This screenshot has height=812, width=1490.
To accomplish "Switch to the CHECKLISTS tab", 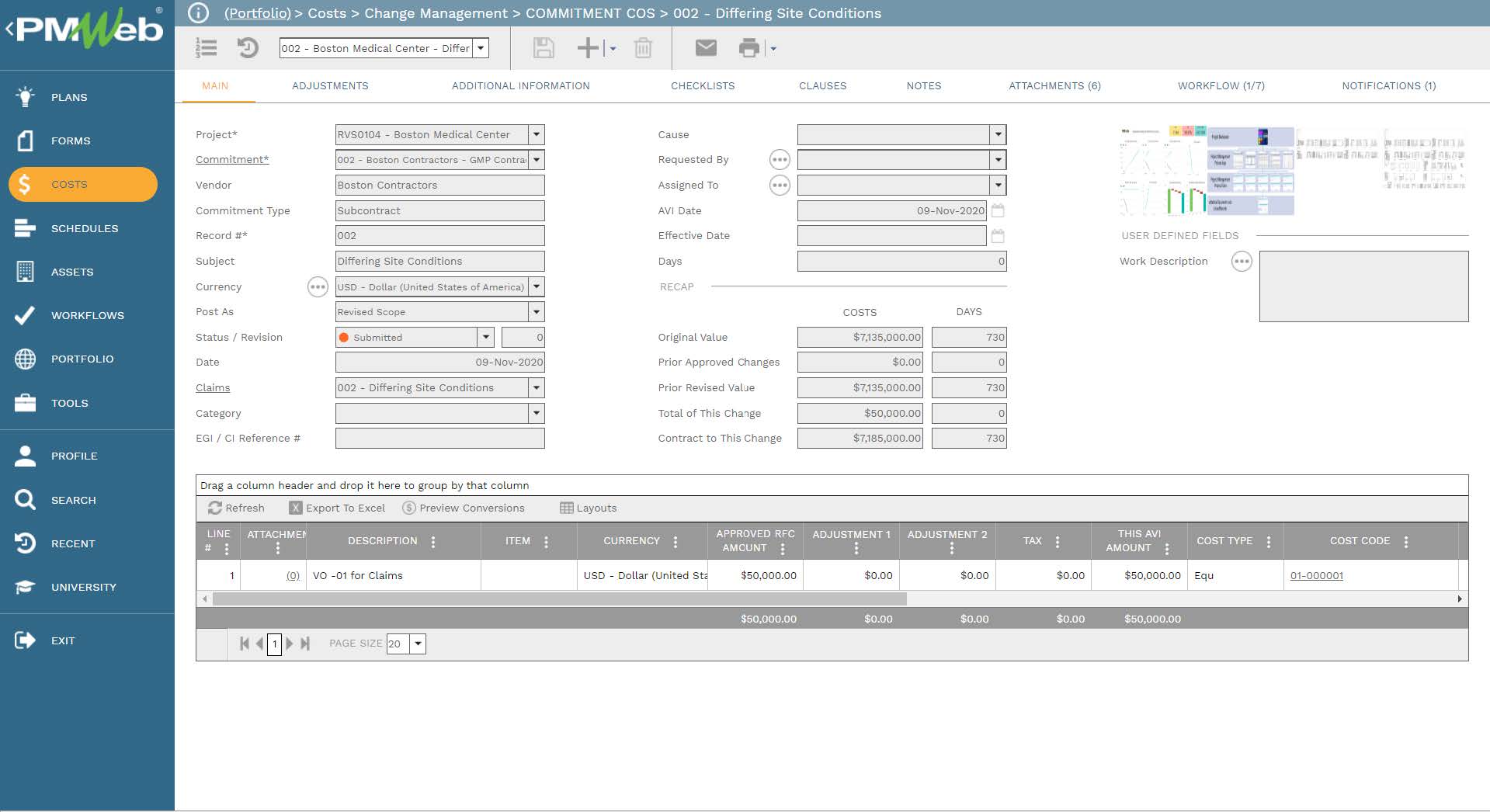I will click(x=703, y=85).
